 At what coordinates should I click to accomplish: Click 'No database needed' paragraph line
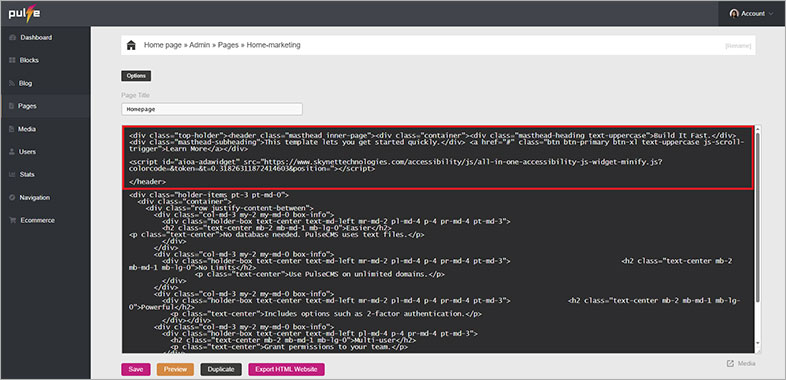click(x=277, y=234)
